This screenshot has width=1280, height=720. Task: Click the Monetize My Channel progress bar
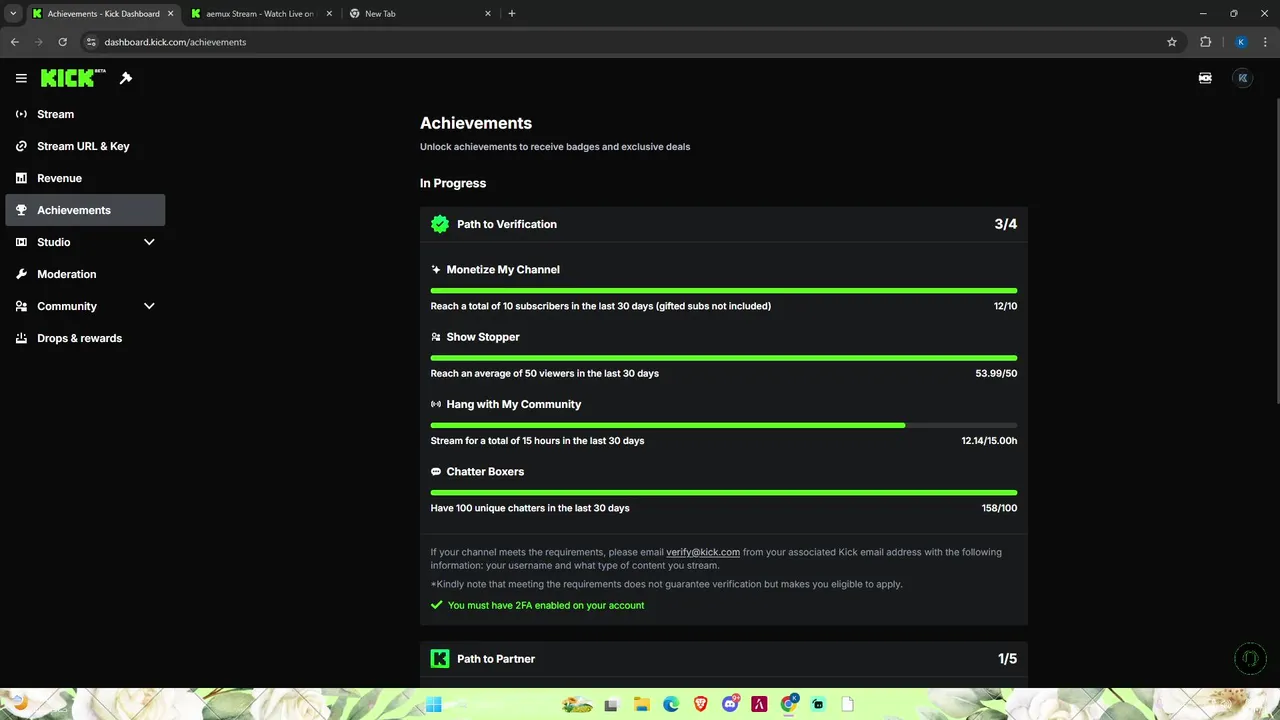[x=724, y=290]
